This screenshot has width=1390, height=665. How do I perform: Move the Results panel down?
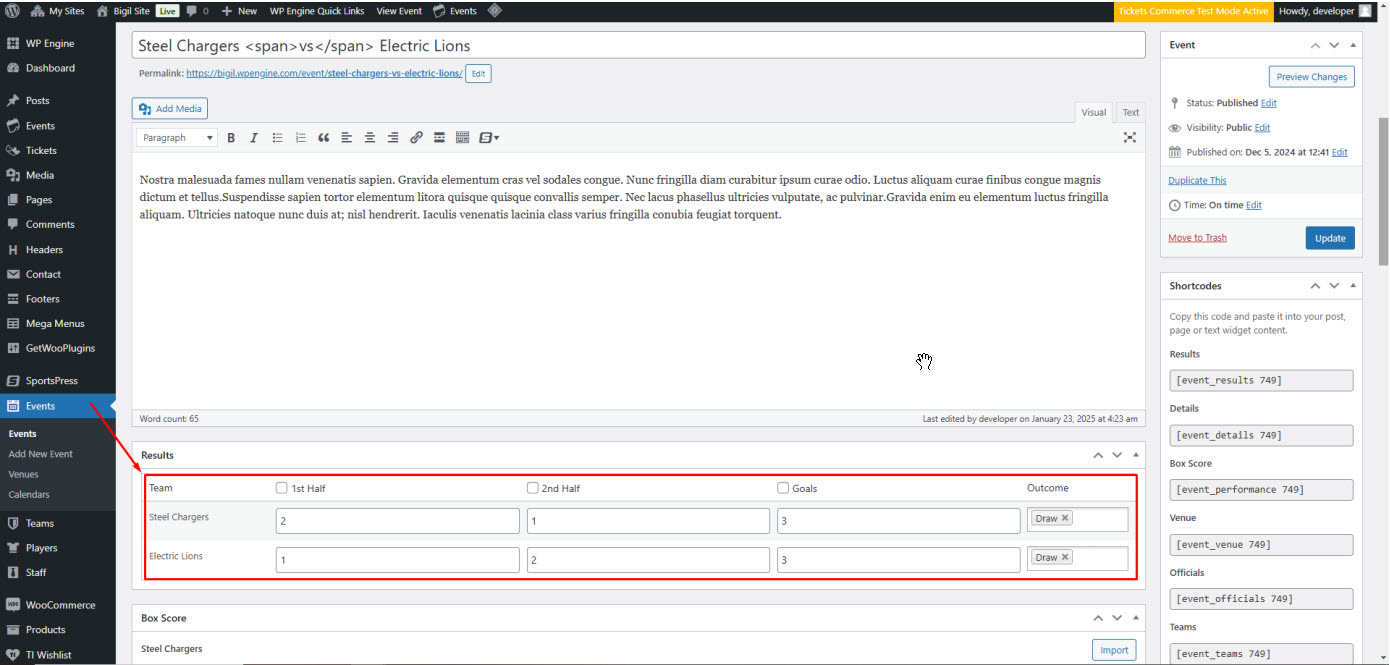(x=1117, y=455)
